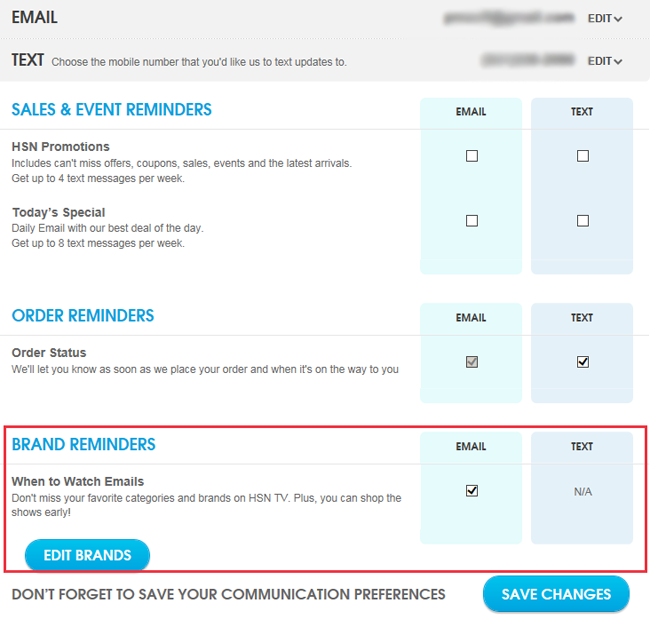The image size is (650, 635).
Task: Select the blurred email address field
Action: (x=509, y=18)
